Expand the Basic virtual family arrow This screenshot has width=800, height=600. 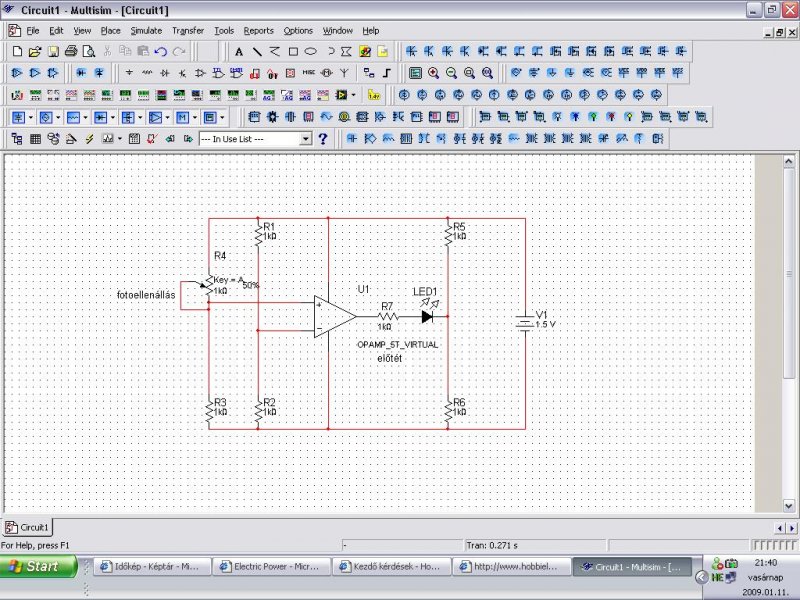click(x=85, y=117)
